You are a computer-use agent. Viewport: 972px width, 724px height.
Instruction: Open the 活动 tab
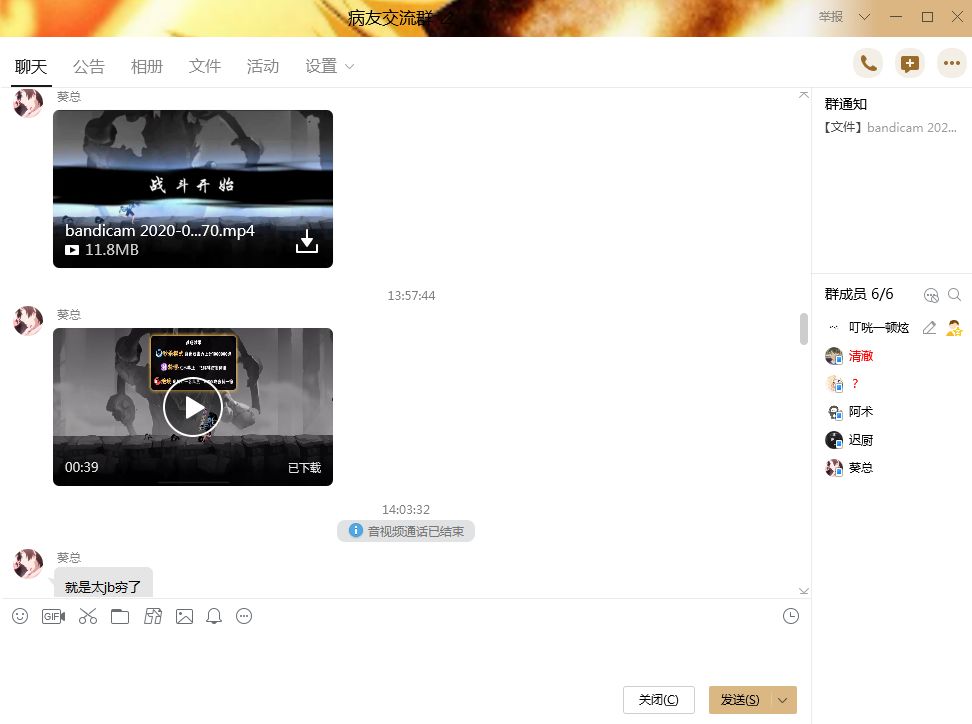click(263, 66)
